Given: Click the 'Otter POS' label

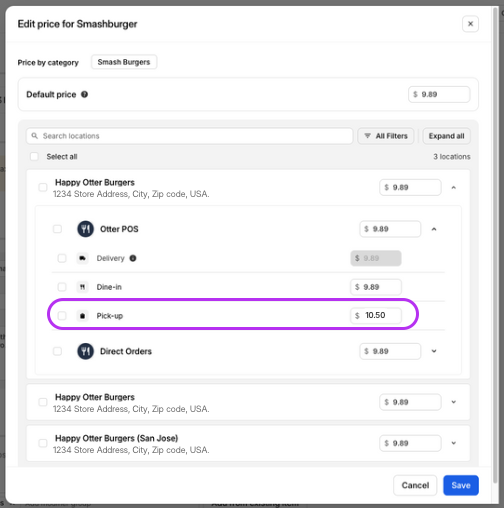Looking at the screenshot, I should [x=119, y=229].
